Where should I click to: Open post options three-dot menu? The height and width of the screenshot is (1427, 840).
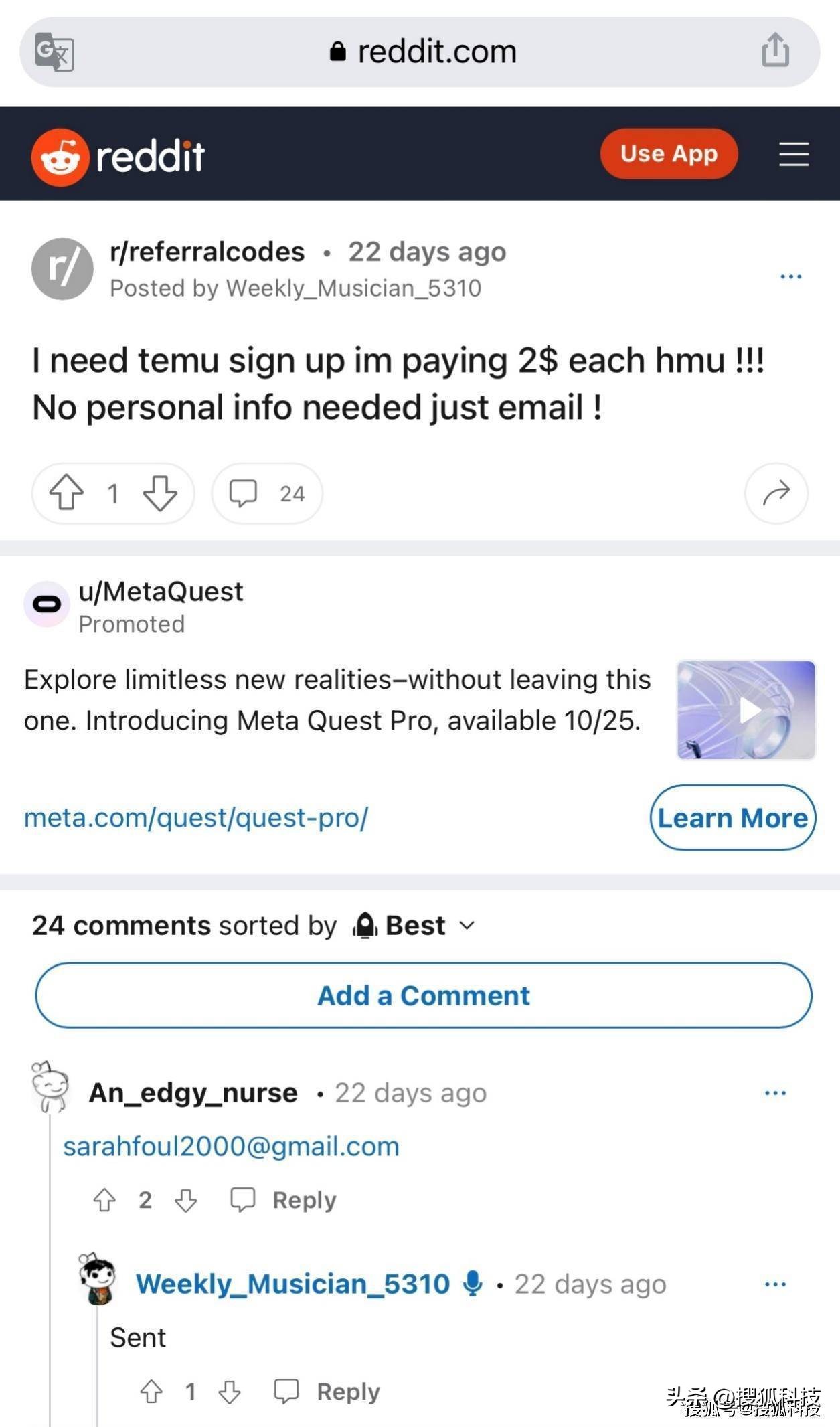(x=790, y=276)
